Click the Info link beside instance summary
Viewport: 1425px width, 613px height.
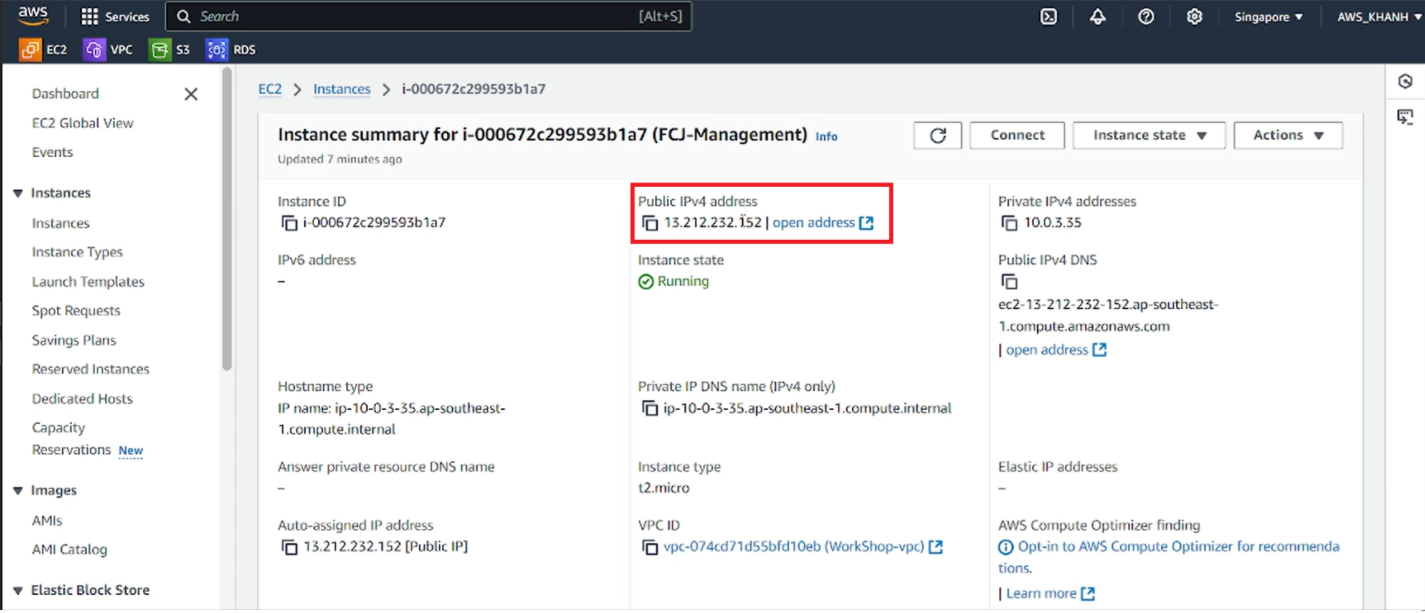(x=826, y=136)
